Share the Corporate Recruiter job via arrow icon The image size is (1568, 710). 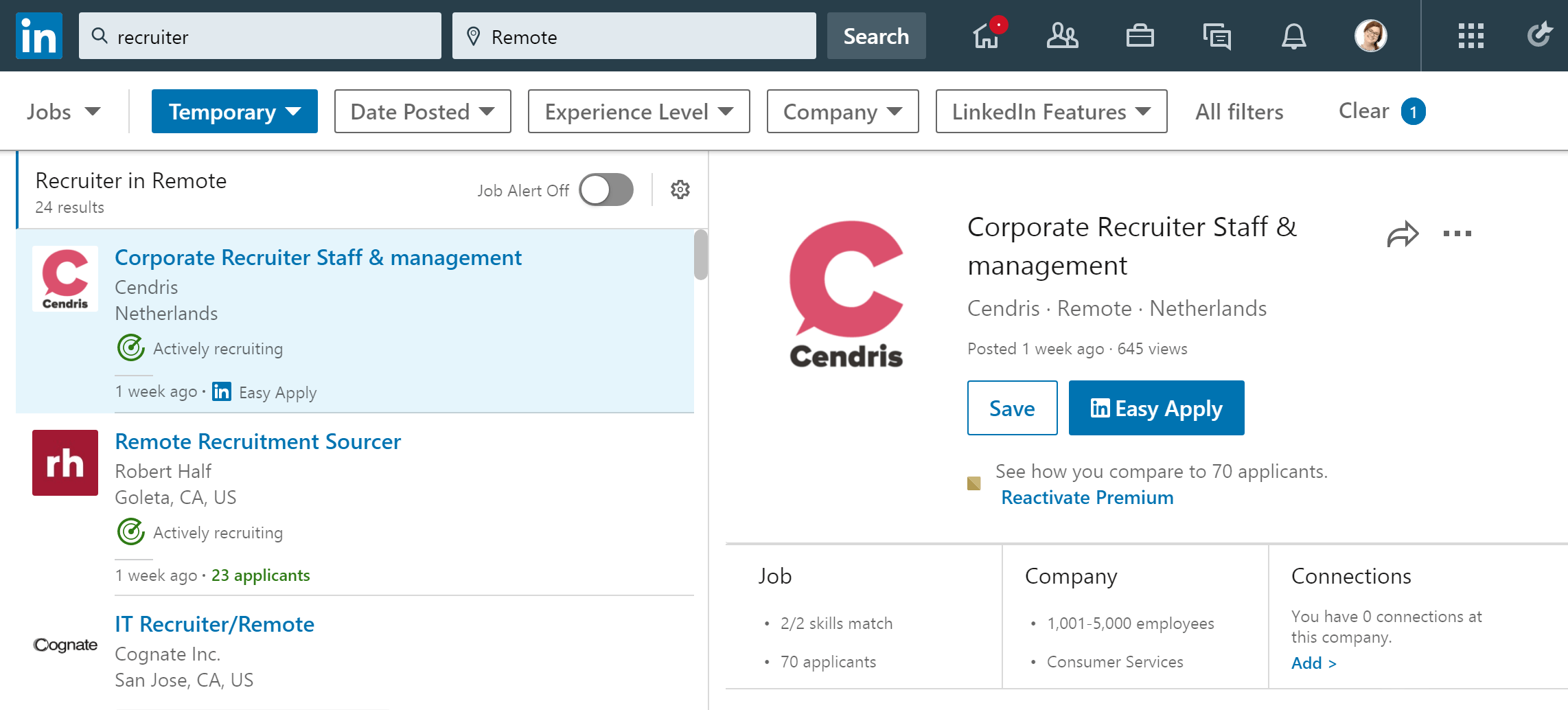coord(1403,234)
